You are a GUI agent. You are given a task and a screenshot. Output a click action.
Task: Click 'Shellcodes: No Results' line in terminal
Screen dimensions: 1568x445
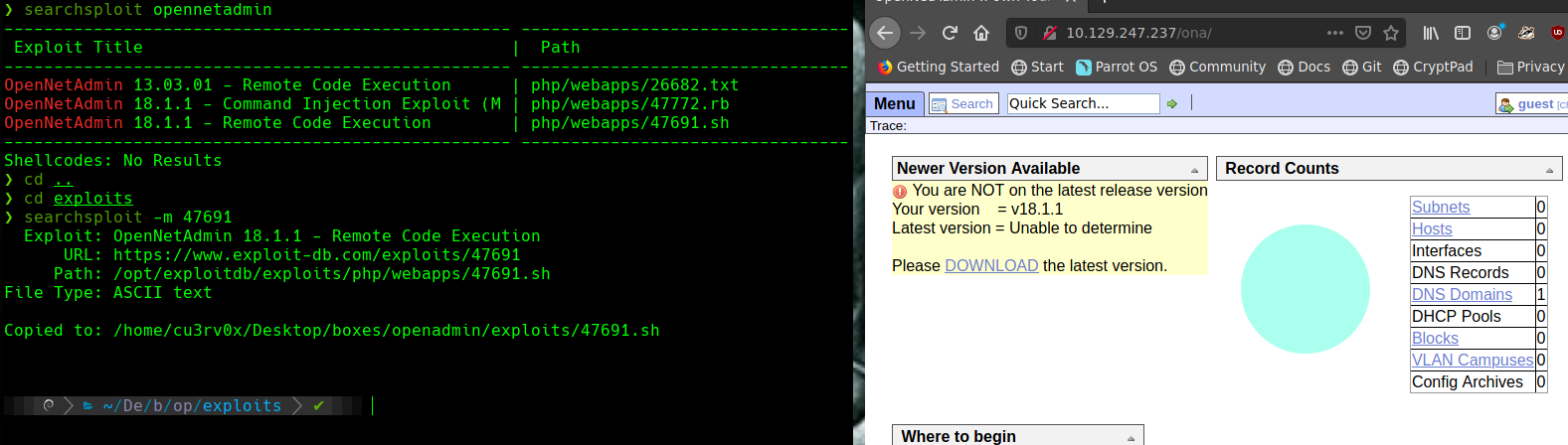coord(113,160)
